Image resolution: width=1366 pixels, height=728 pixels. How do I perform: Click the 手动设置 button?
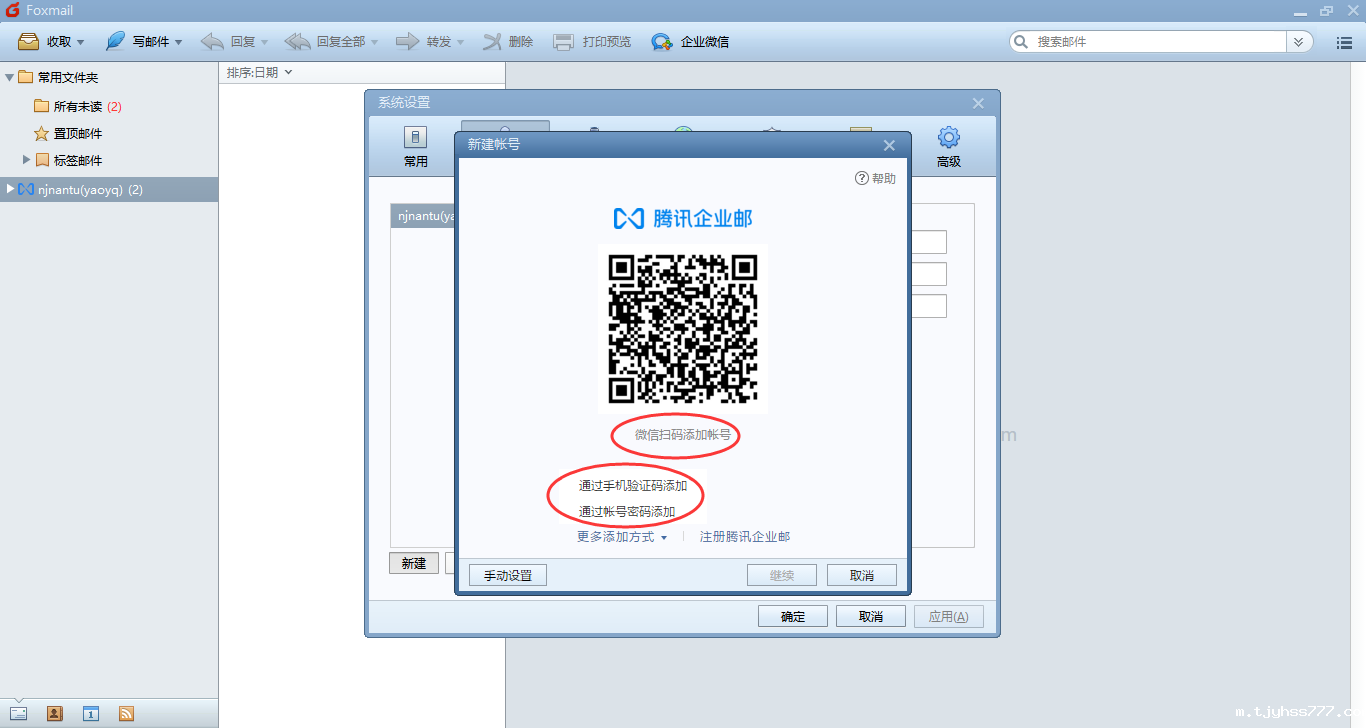[x=508, y=575]
